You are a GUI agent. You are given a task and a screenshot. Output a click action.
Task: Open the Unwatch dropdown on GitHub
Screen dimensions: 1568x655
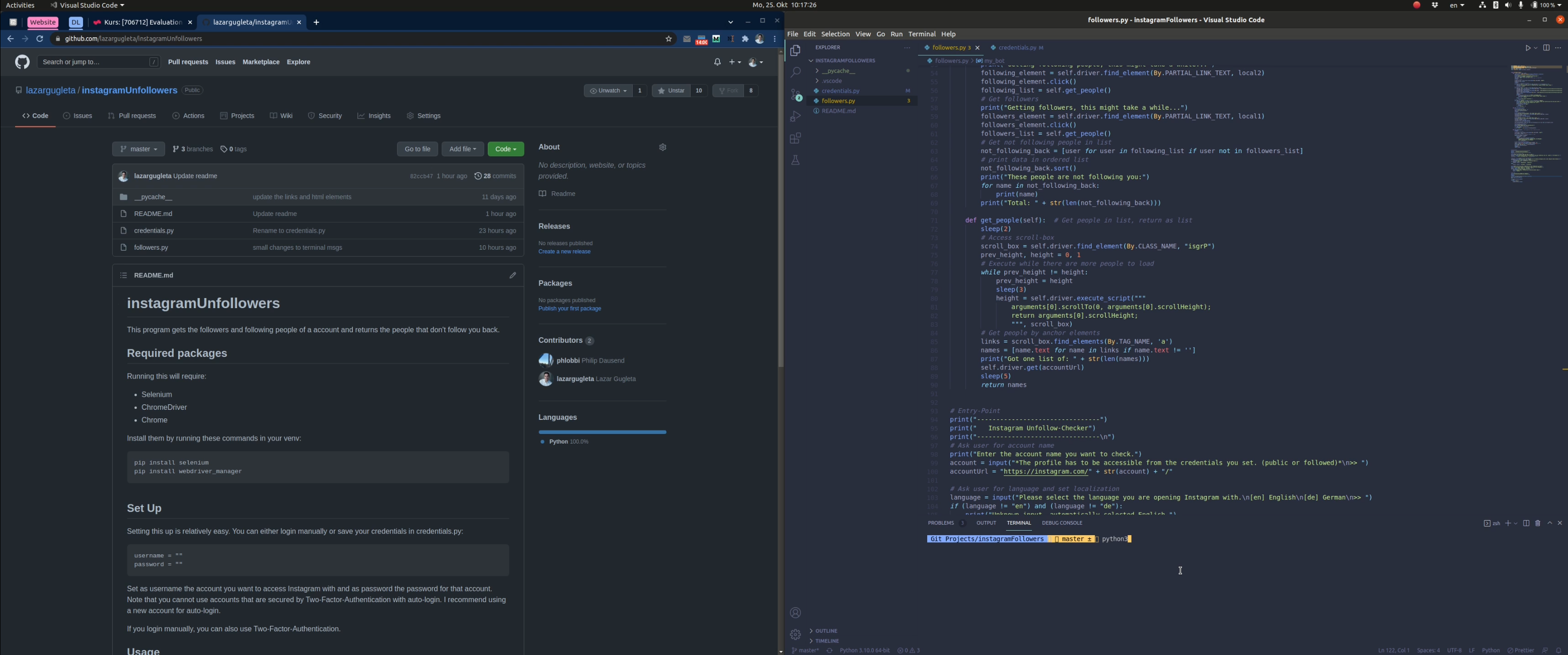pos(608,91)
